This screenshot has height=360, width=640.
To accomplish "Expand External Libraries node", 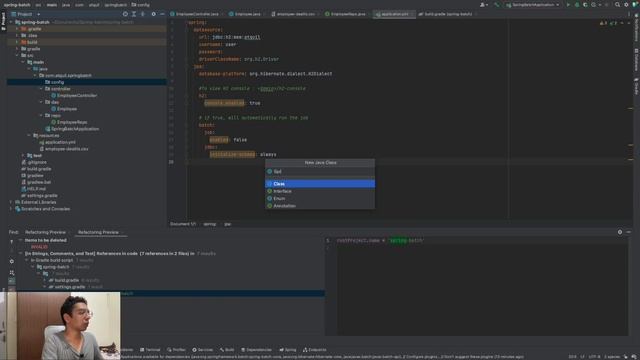I will [x=11, y=202].
